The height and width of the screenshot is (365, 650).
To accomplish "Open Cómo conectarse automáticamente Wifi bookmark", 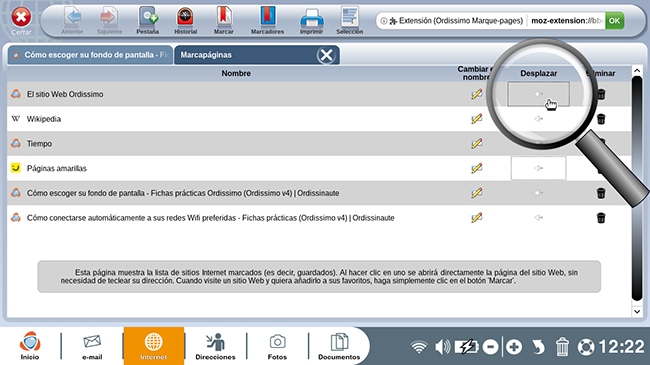I will 210,218.
